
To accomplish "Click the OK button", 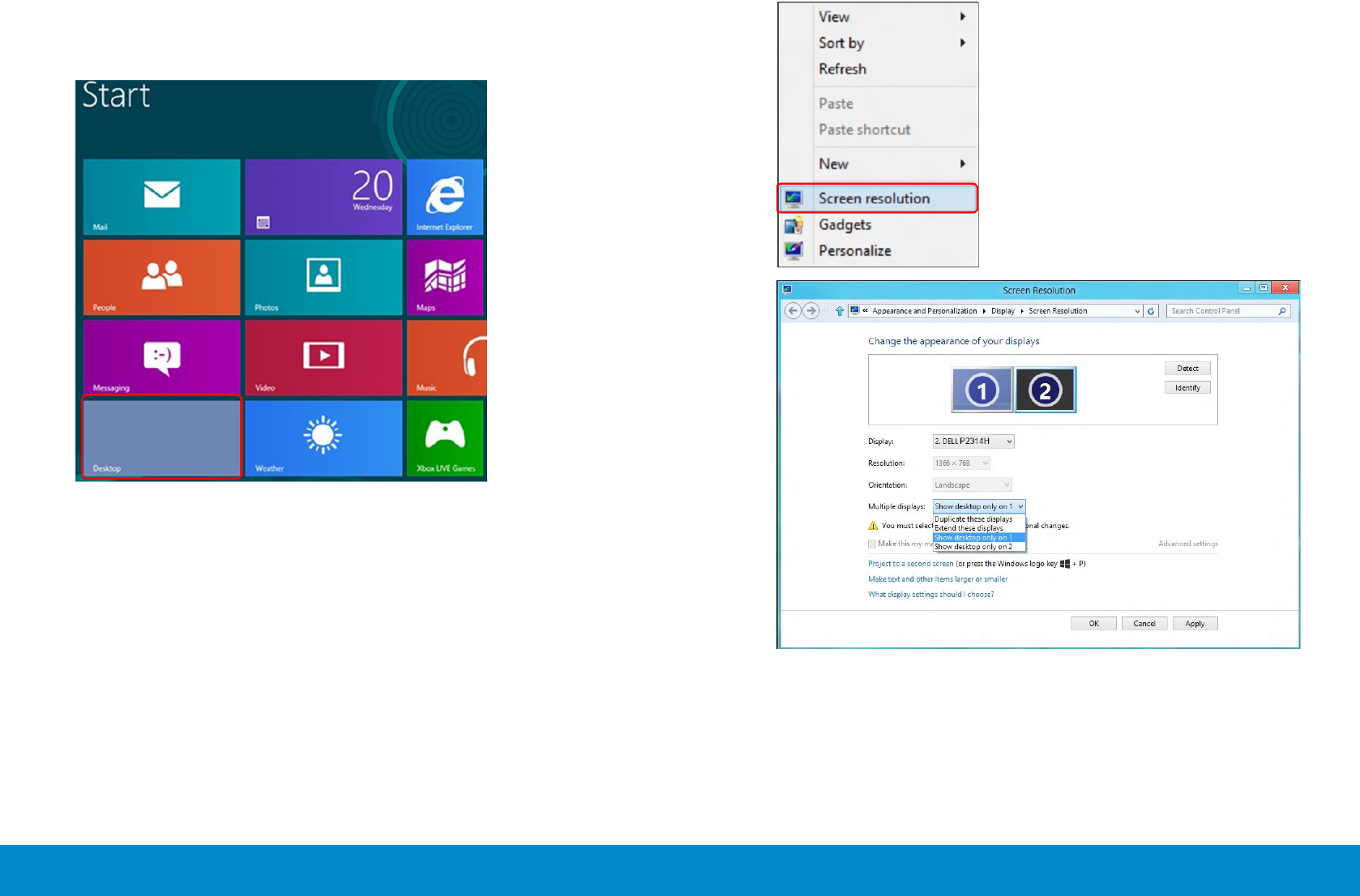I will pyautogui.click(x=1093, y=624).
